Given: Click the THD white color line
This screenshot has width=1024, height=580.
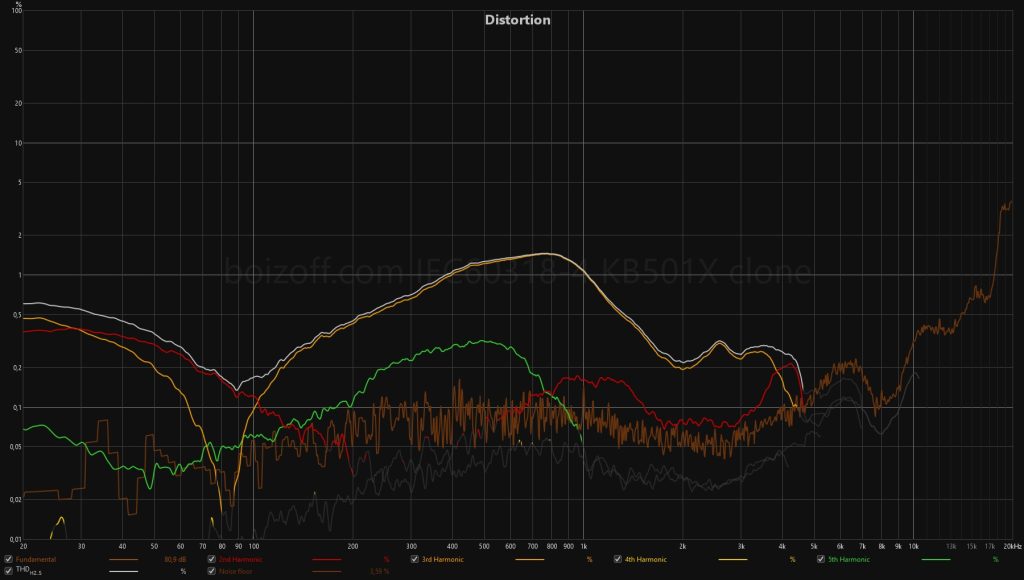Looking at the screenshot, I should [123, 572].
